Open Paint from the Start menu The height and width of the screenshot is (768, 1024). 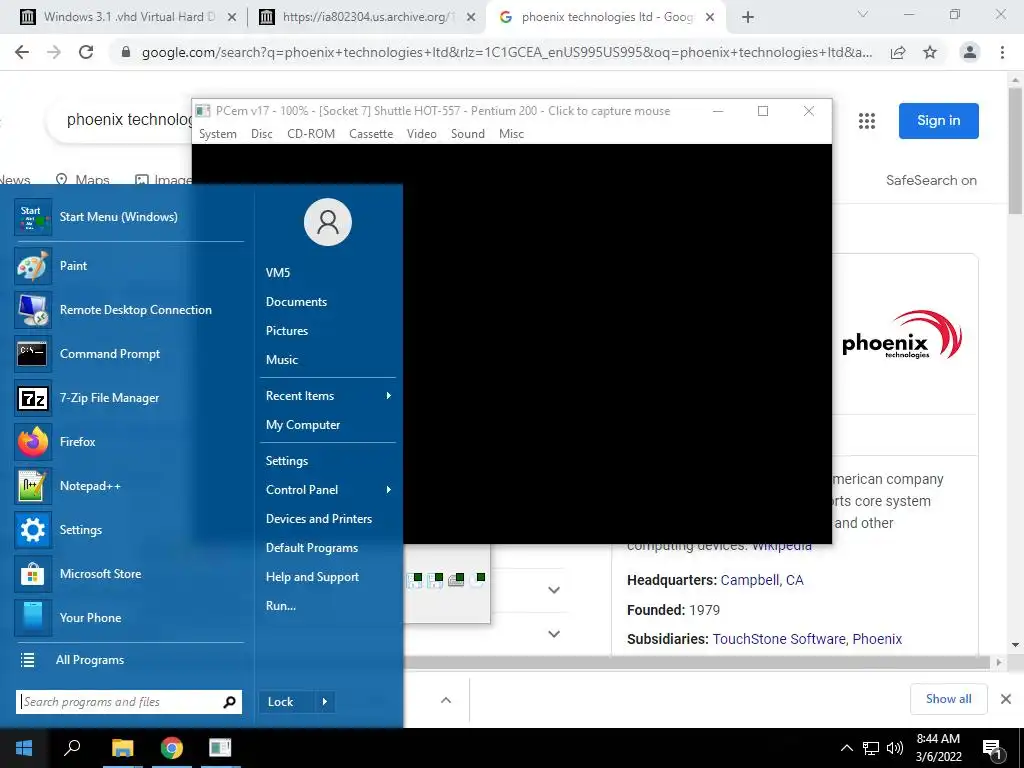[x=129, y=266]
